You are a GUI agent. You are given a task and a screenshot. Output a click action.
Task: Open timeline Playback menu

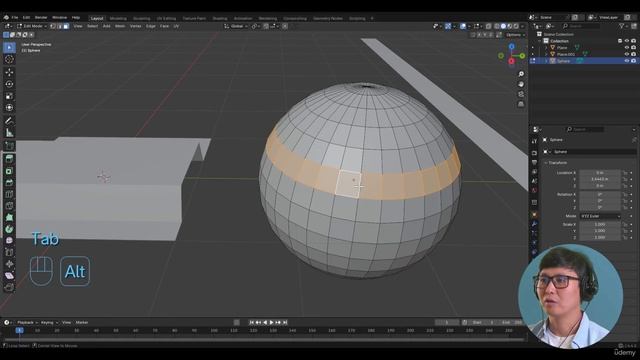(27, 322)
